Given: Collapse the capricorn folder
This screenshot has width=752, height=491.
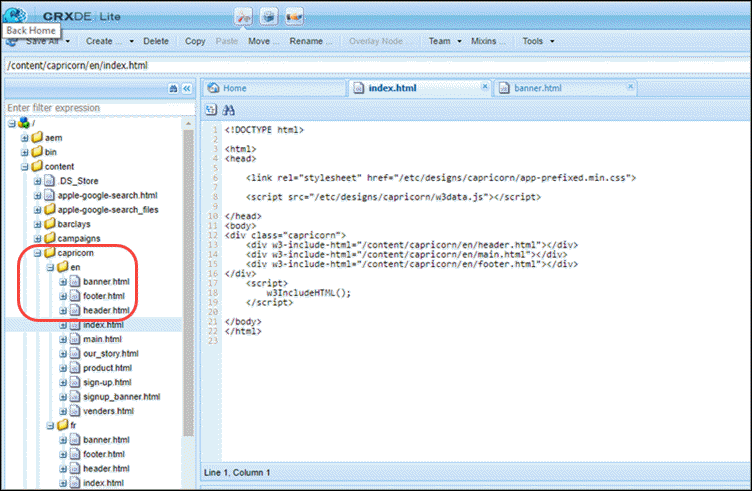Looking at the screenshot, I should point(37,253).
